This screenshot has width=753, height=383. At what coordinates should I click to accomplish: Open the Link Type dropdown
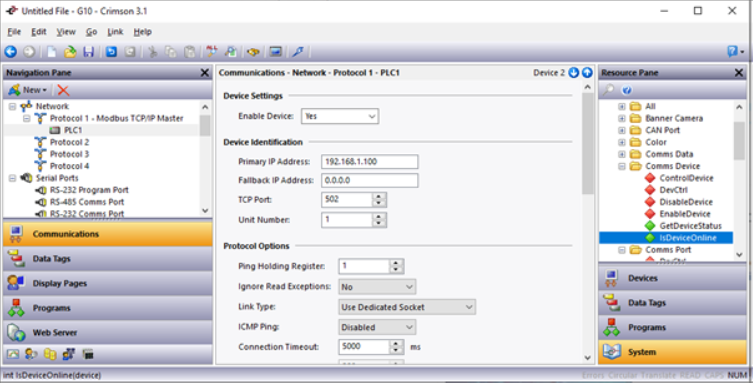point(407,307)
